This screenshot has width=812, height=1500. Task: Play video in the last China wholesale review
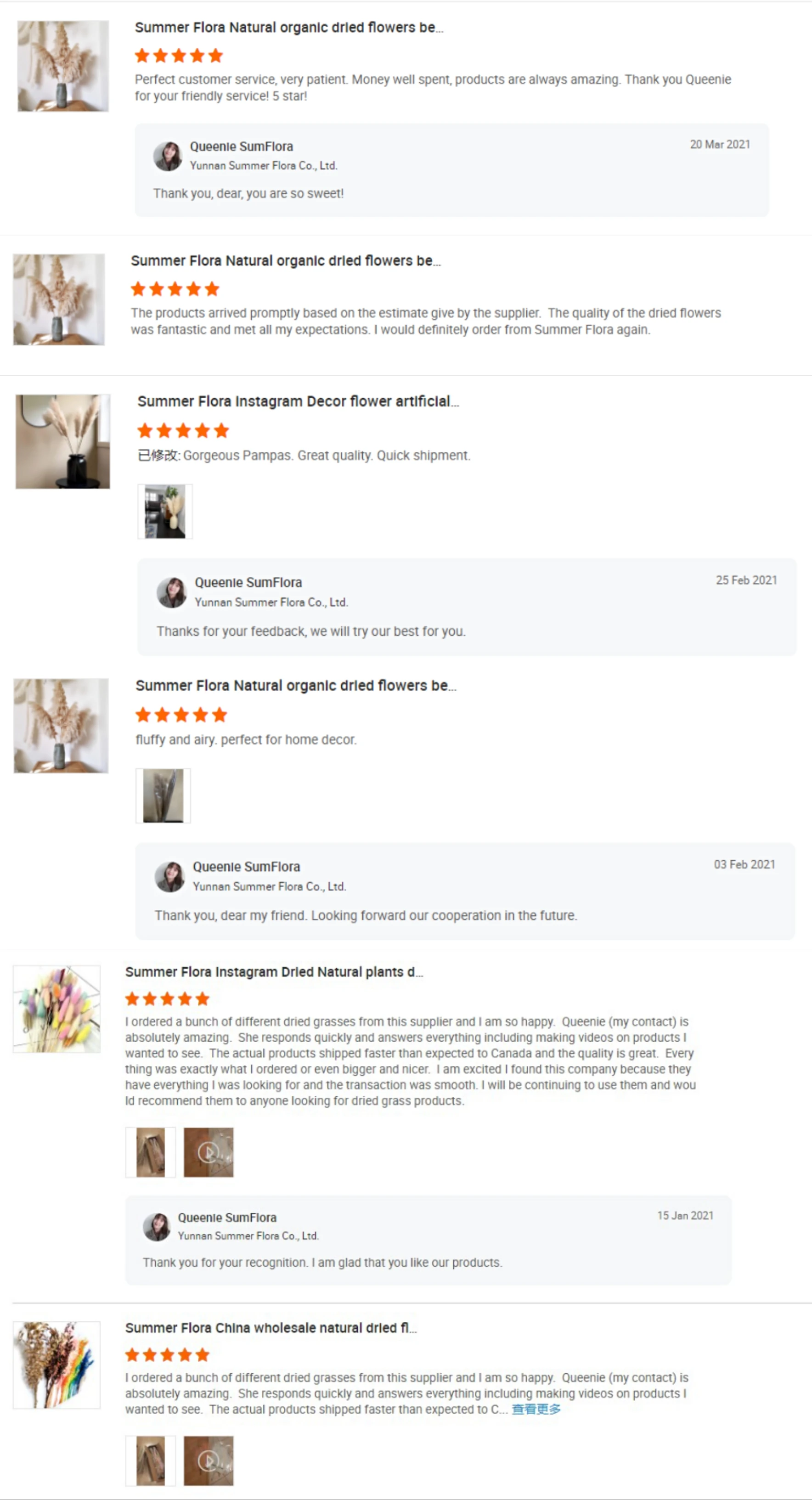coord(209,1461)
